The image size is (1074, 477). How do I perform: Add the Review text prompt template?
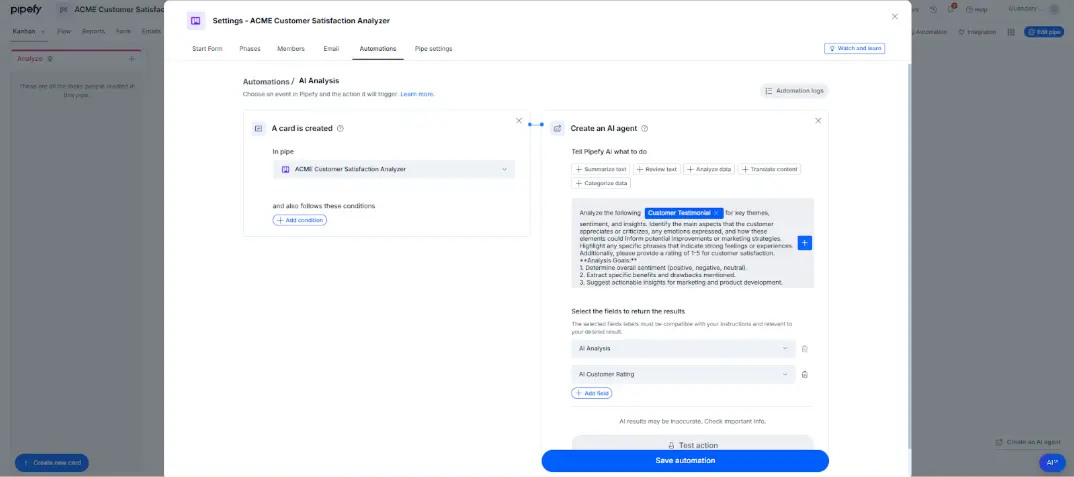click(657, 169)
